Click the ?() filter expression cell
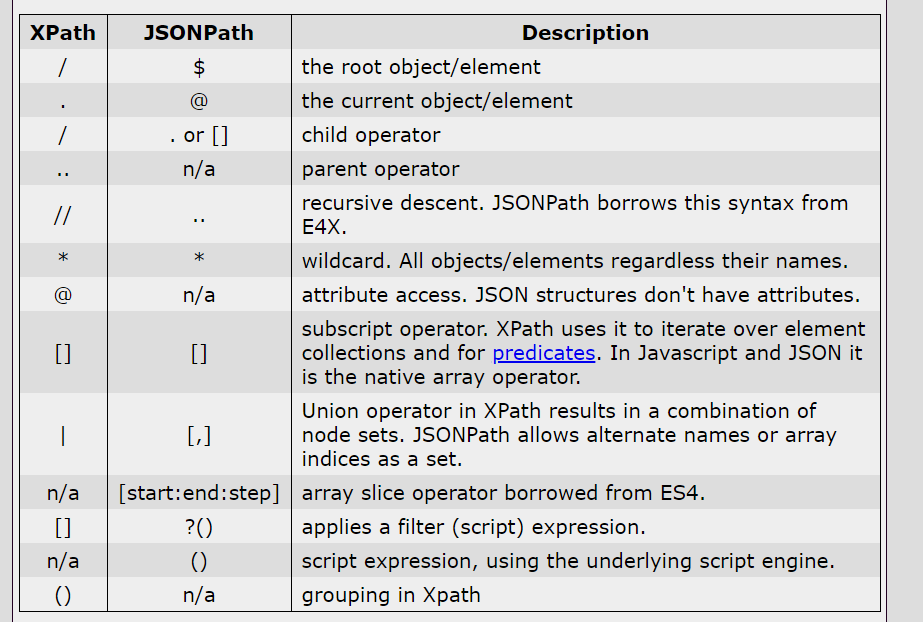 [199, 527]
